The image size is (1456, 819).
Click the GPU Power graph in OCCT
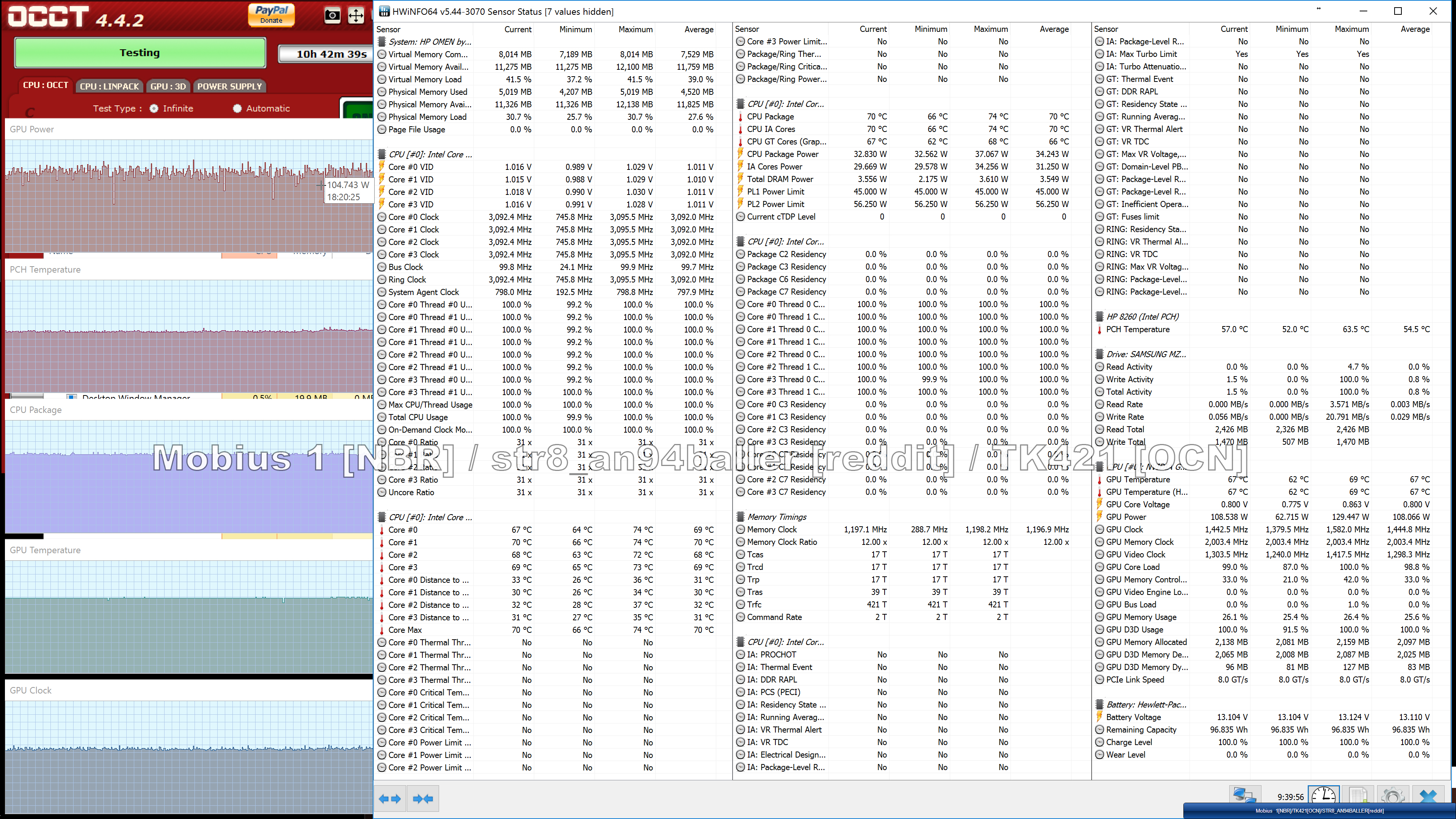(189, 196)
